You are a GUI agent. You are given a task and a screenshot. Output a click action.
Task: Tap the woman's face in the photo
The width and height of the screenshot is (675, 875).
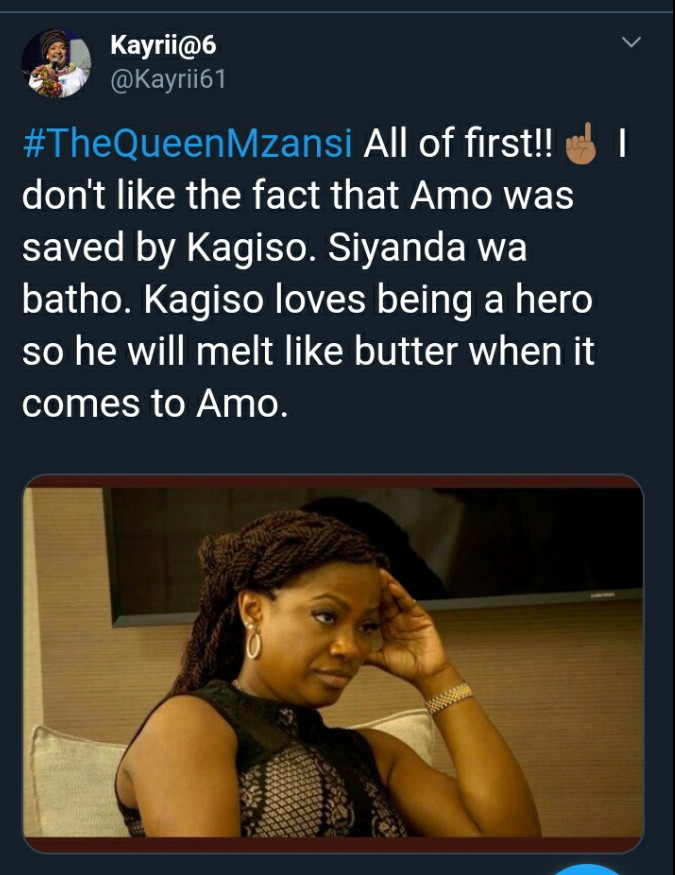(x=329, y=633)
